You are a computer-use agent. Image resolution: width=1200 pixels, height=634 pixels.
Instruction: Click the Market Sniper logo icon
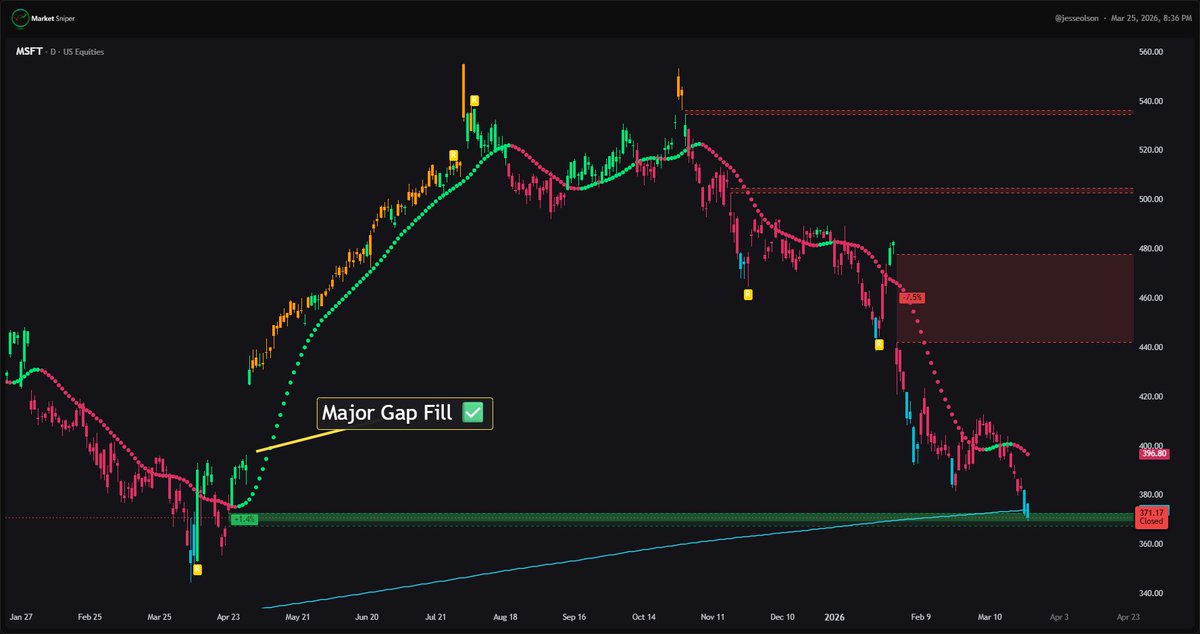tap(21, 17)
